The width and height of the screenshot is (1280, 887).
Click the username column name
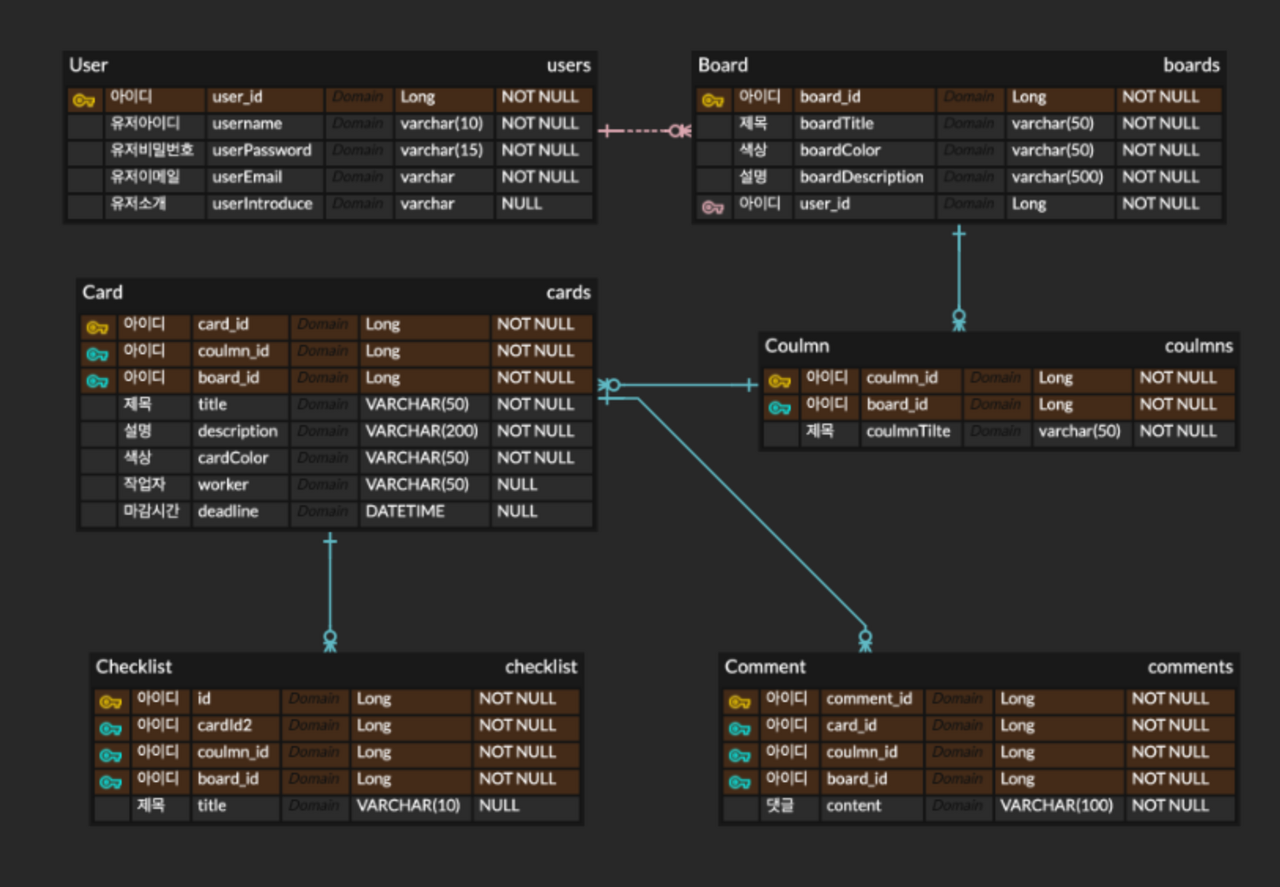247,124
